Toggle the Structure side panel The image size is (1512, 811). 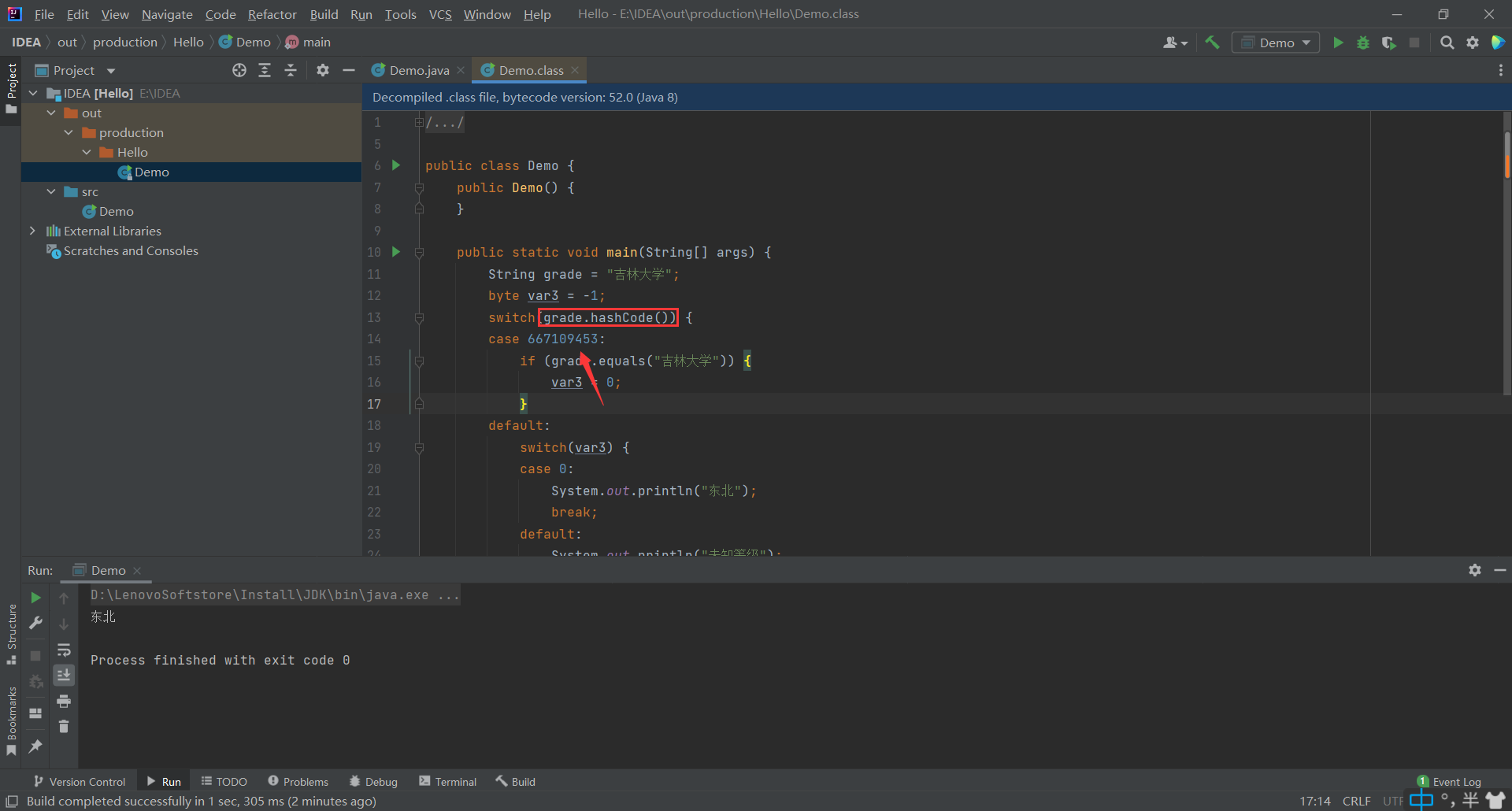[11, 634]
